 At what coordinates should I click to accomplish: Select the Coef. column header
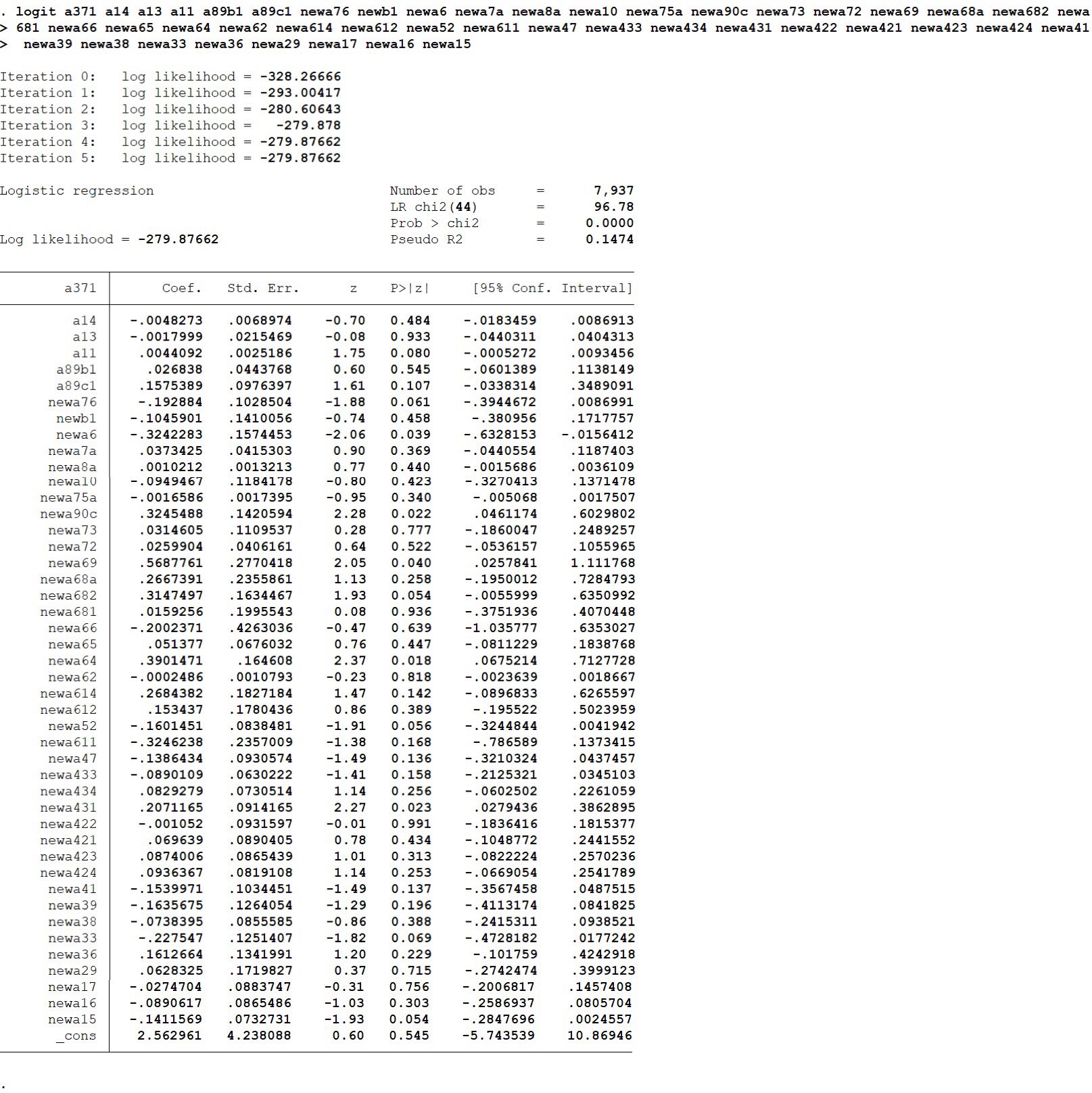(x=182, y=288)
